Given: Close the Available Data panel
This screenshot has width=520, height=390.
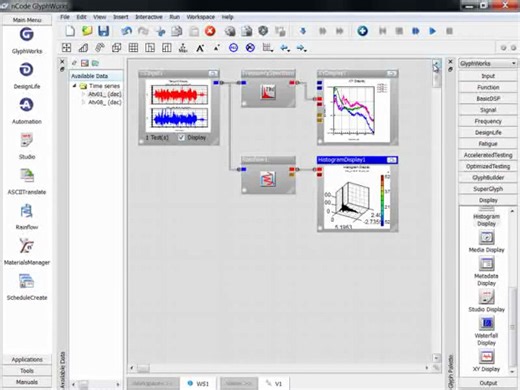Looking at the screenshot, I should [62, 62].
